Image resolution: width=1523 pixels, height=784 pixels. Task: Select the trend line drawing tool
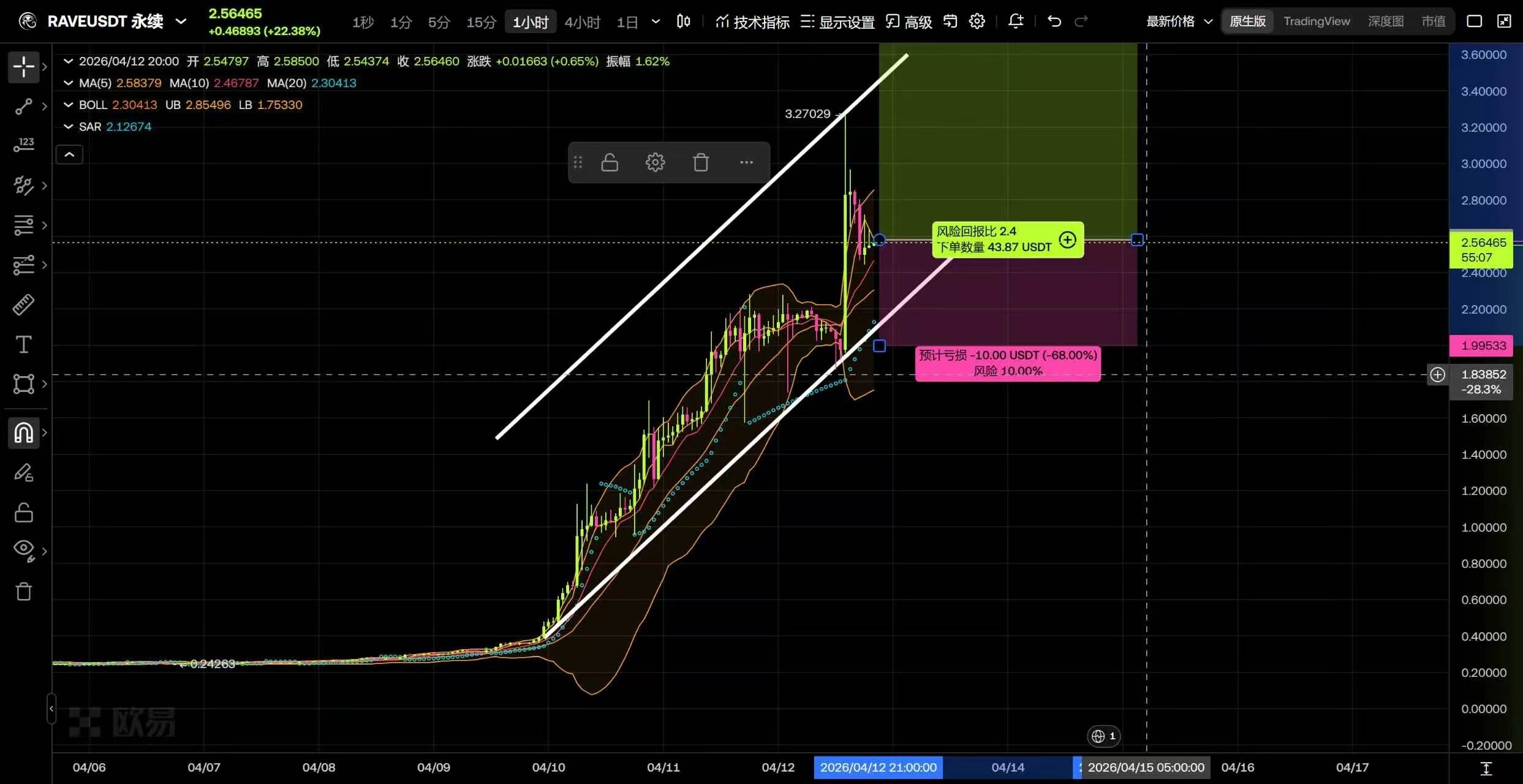23,107
